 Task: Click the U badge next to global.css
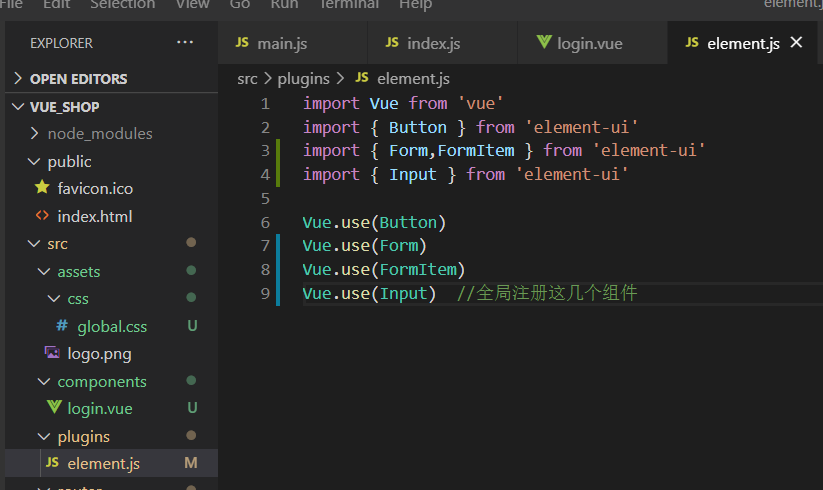pos(192,326)
